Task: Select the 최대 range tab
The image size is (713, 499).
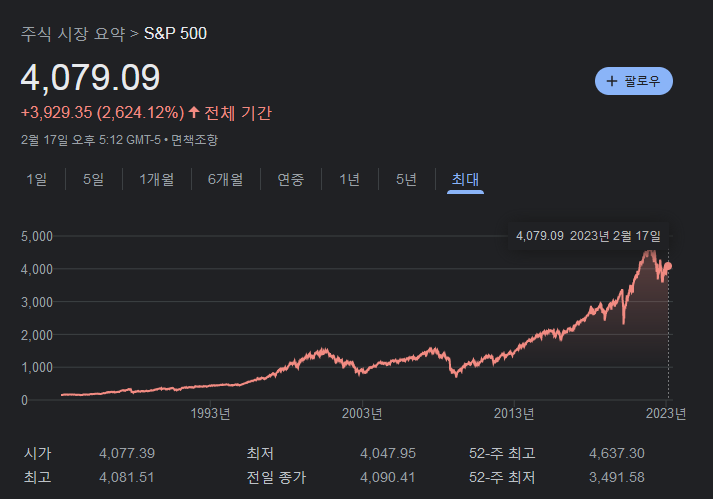Action: tap(465, 179)
